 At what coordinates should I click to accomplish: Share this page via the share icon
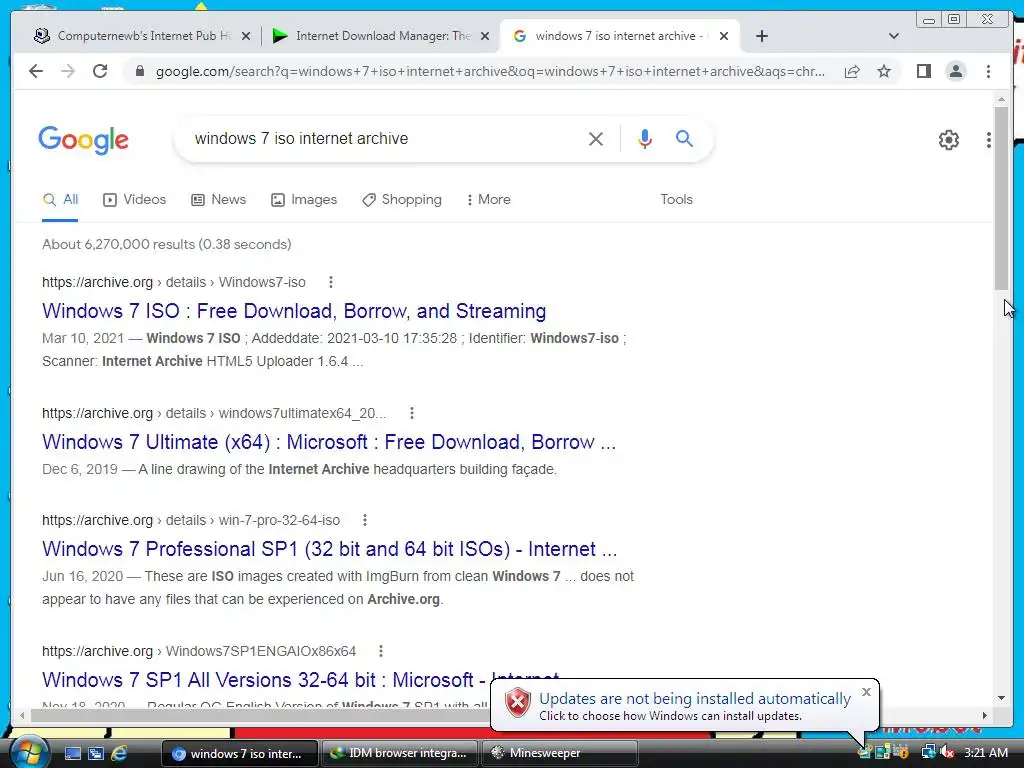click(x=852, y=71)
